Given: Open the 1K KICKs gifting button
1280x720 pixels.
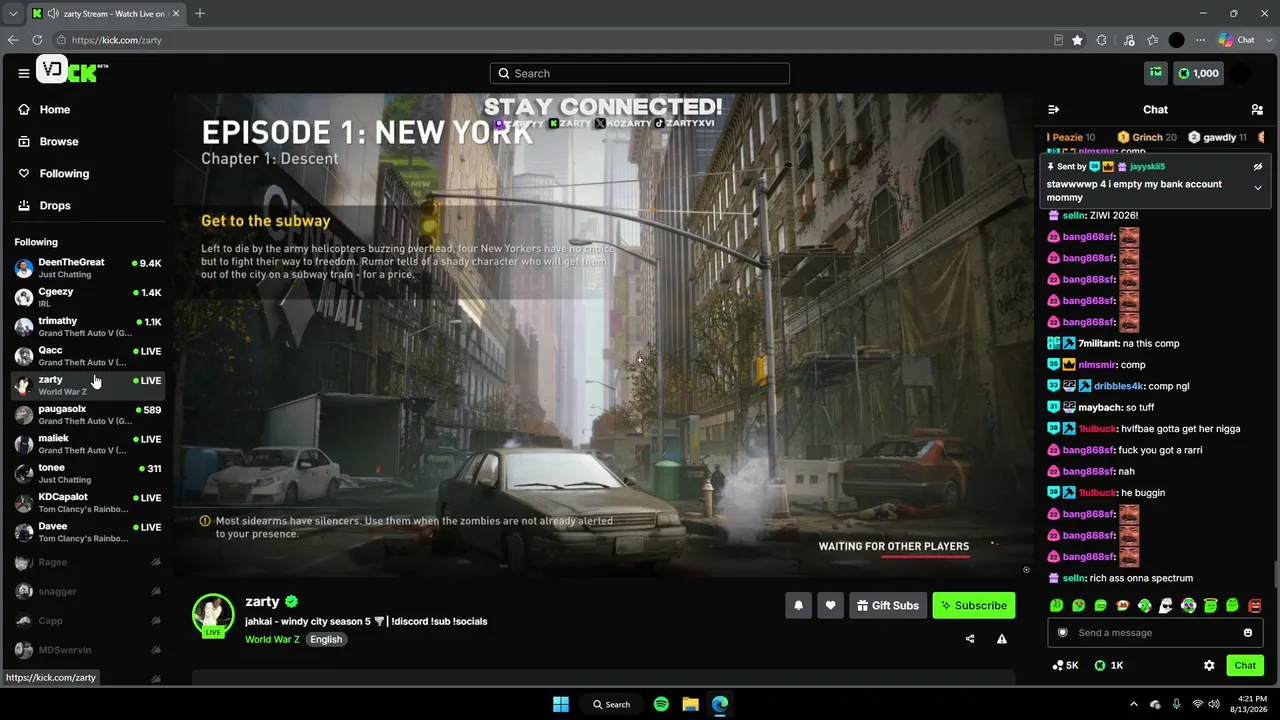Looking at the screenshot, I should [1109, 665].
